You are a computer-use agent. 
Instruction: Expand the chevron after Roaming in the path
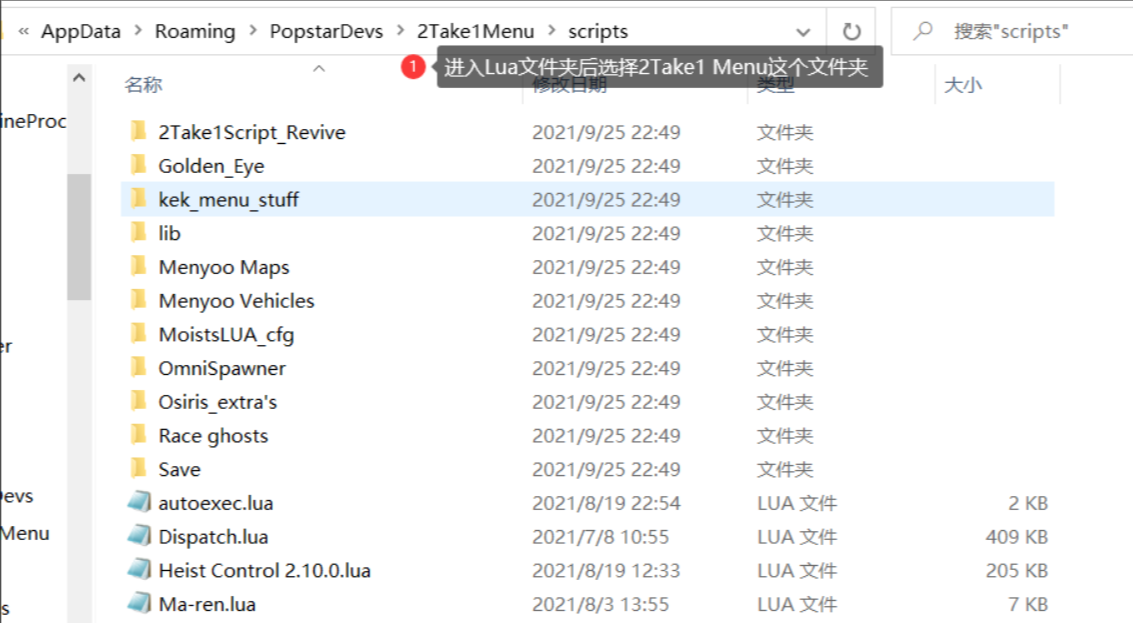tap(253, 31)
